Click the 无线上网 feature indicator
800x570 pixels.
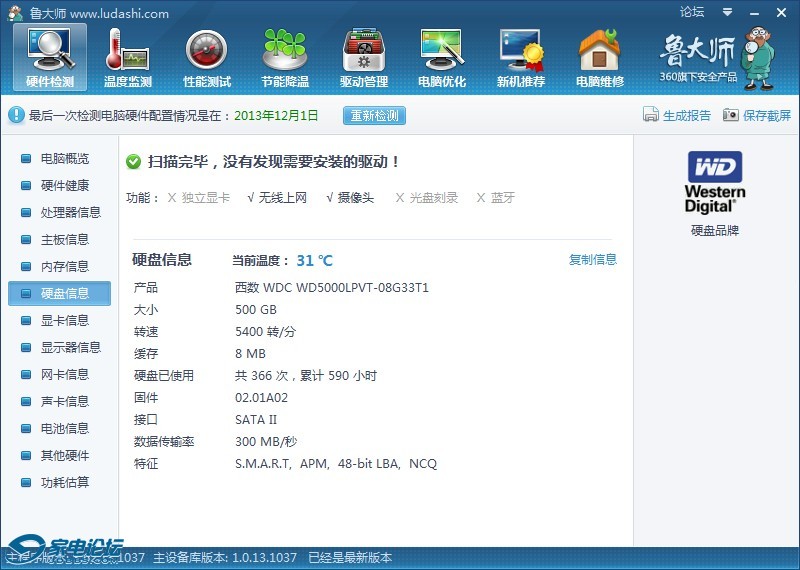277,198
